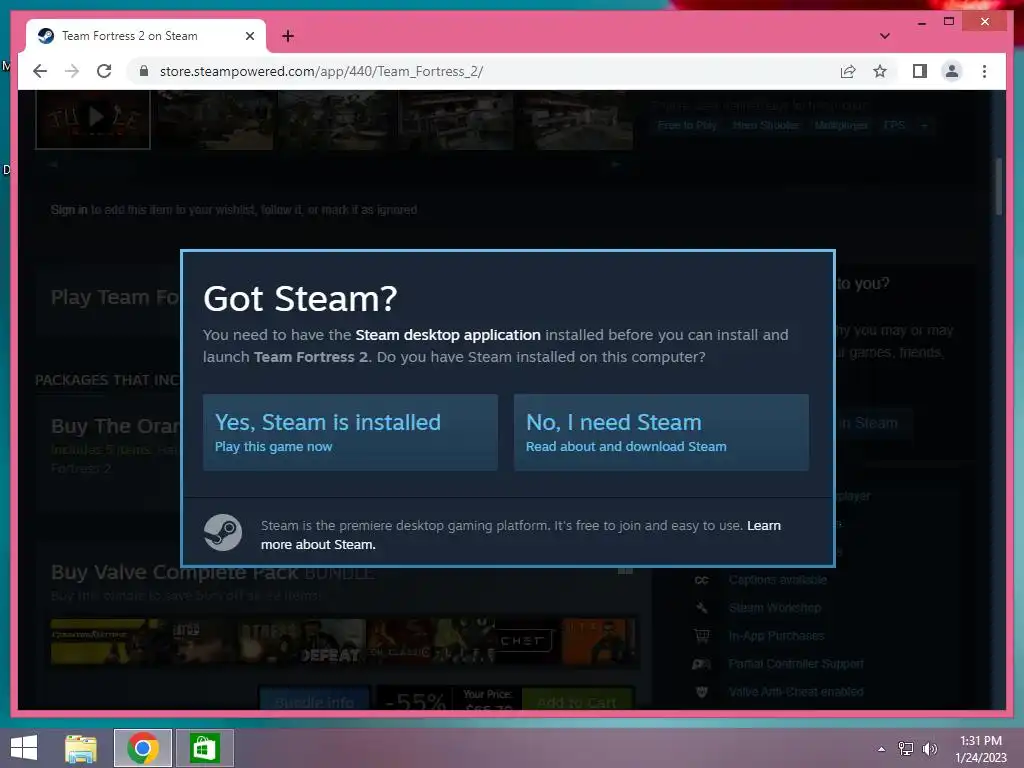Open the volume control in the tray

pyautogui.click(x=930, y=749)
